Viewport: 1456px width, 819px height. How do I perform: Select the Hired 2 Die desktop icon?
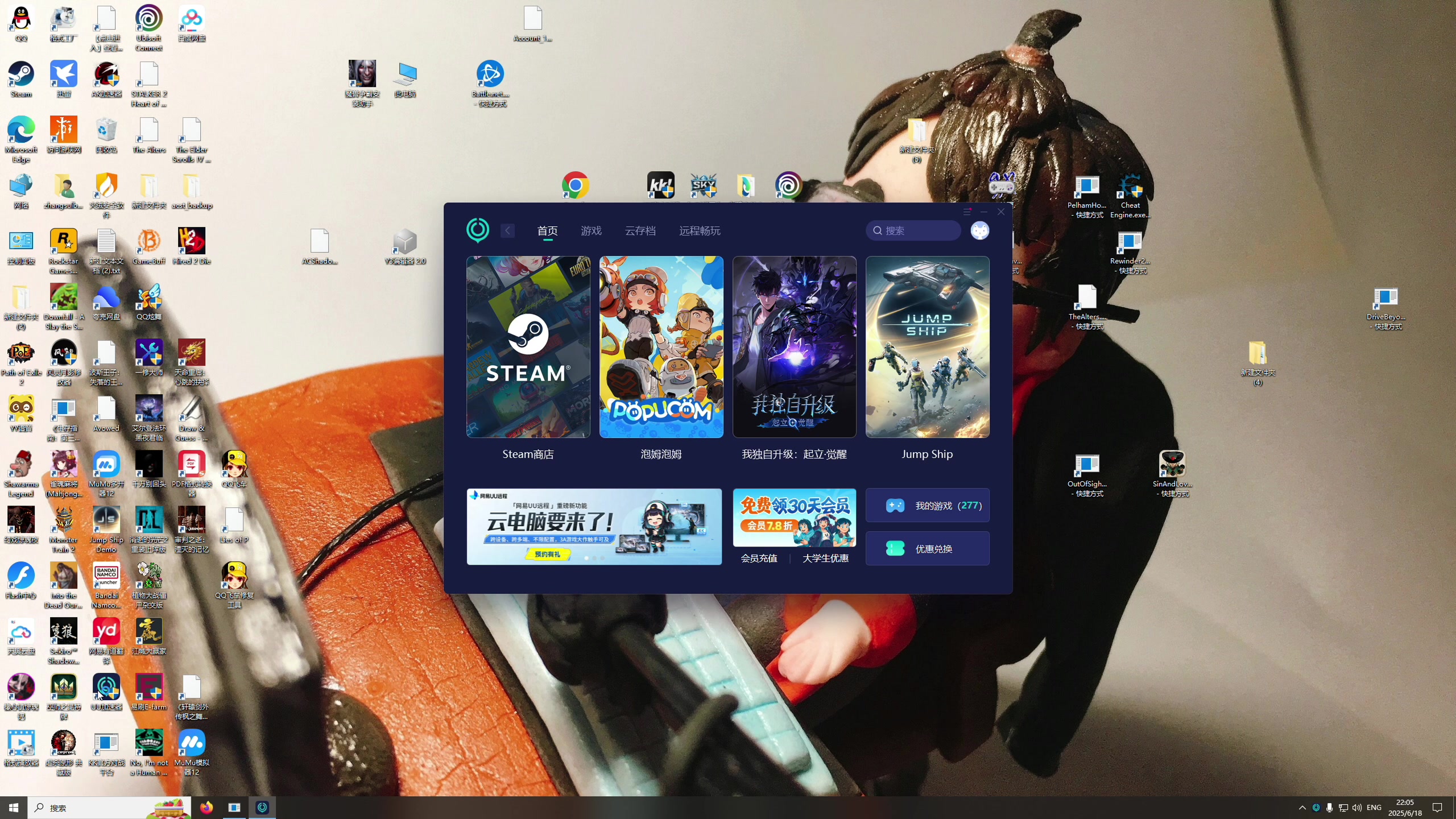coord(192,247)
